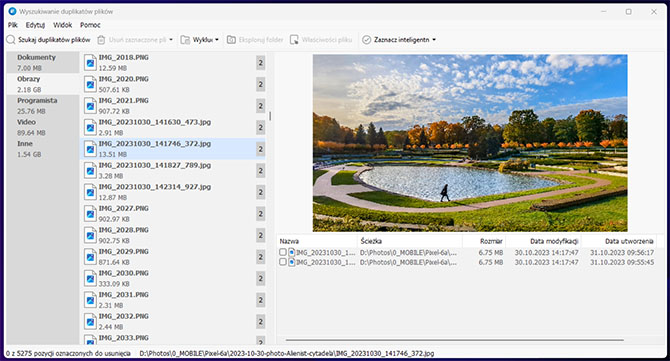Click the second duplicate row's file icon
This screenshot has height=361, width=670.
(x=291, y=262)
